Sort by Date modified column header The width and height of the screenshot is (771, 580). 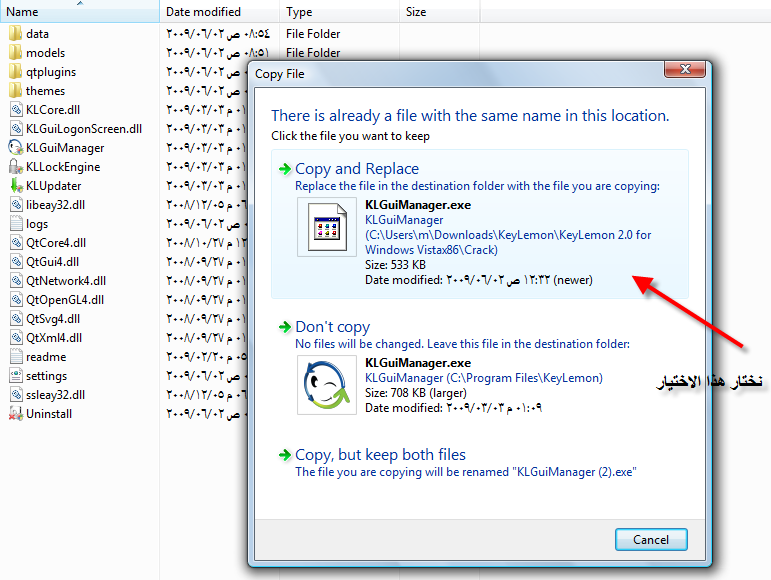(x=220, y=11)
